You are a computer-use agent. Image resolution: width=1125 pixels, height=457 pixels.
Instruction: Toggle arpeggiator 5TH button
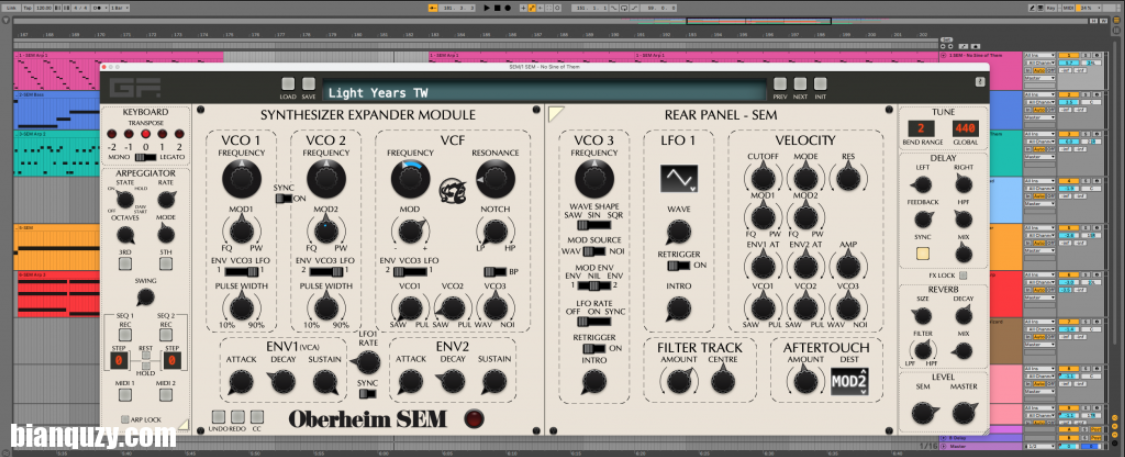[x=166, y=263]
